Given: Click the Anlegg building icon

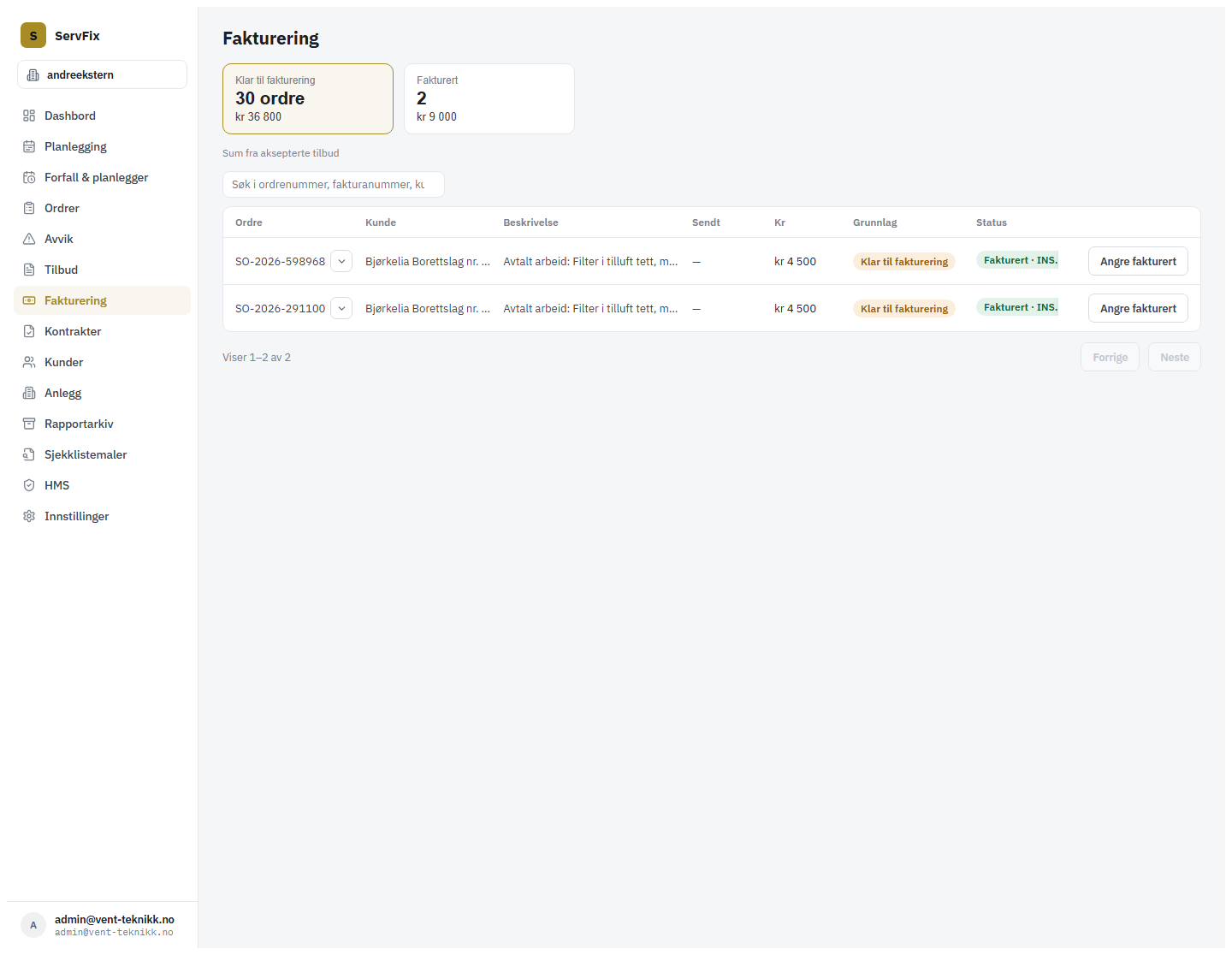Looking at the screenshot, I should click(x=29, y=393).
